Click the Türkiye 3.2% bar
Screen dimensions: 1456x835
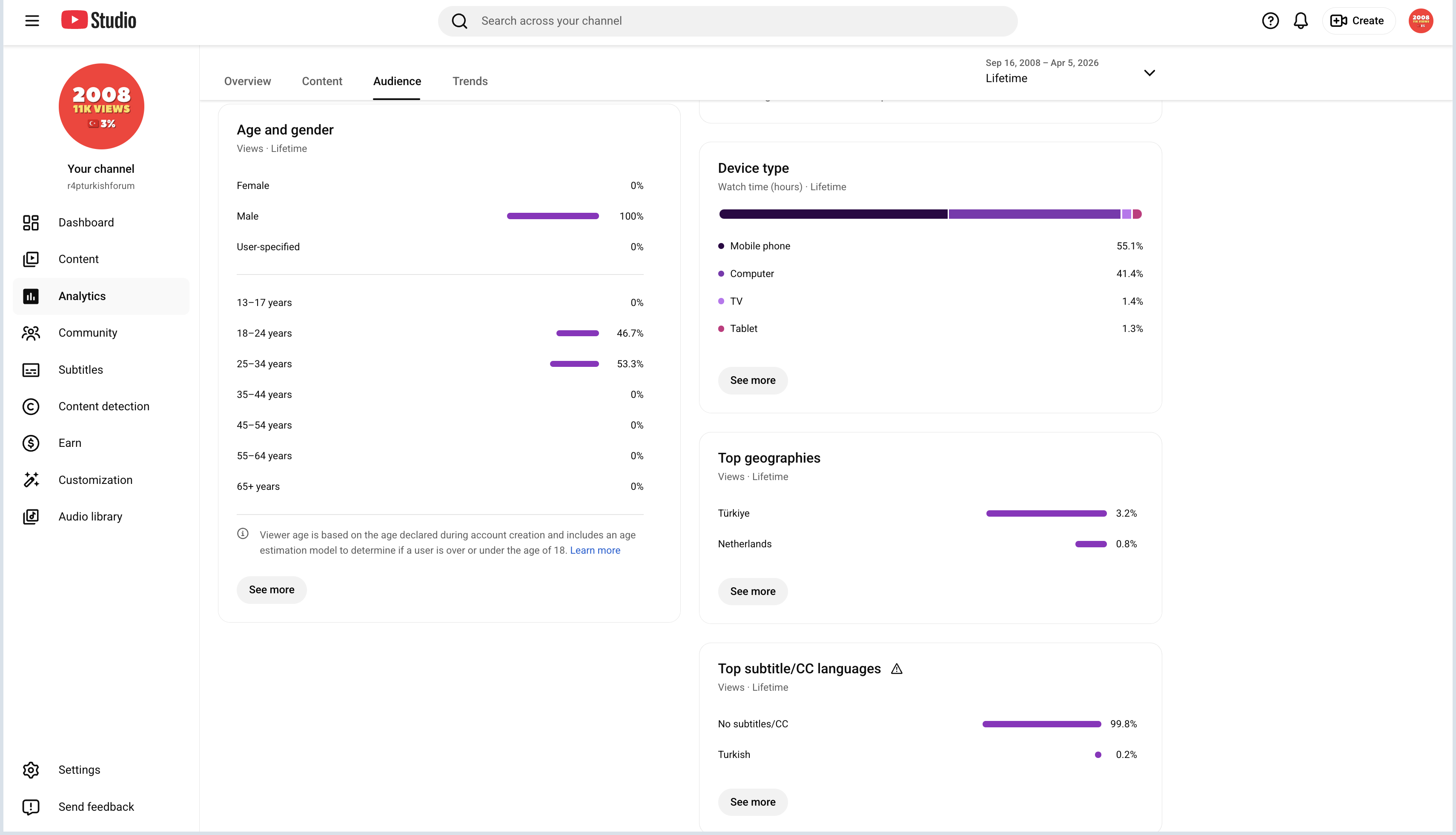(x=1046, y=513)
